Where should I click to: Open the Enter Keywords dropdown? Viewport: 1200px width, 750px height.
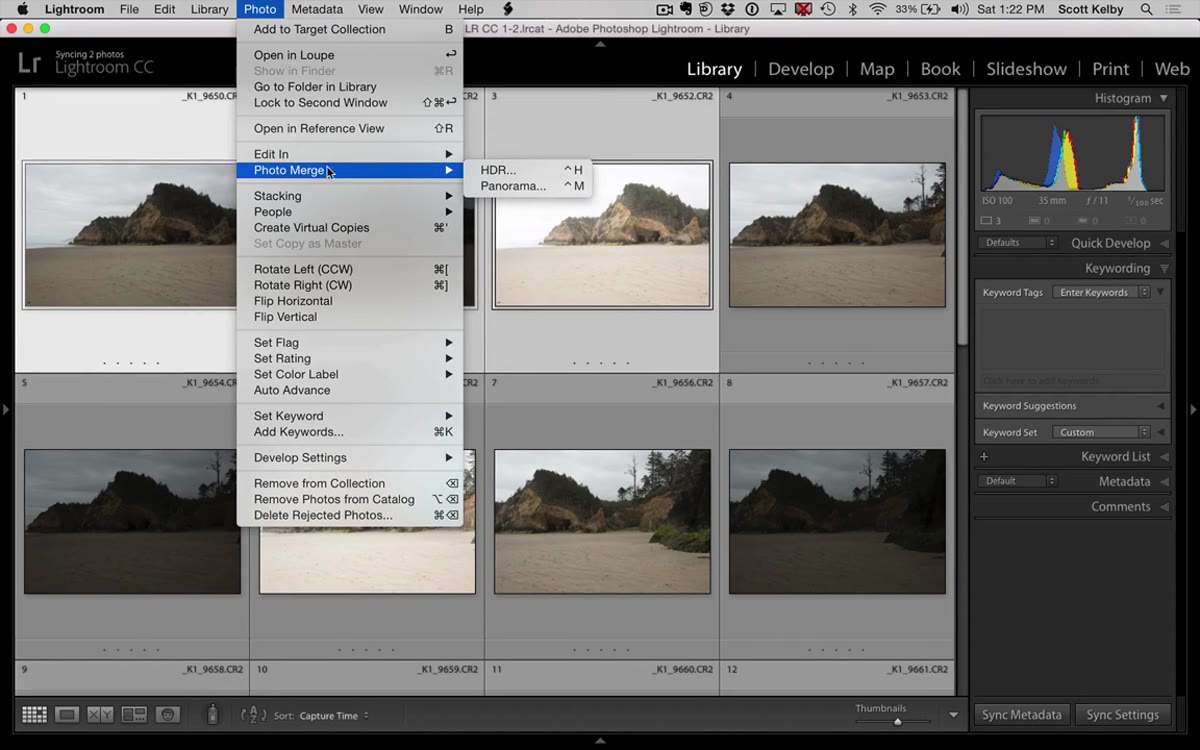[x=1101, y=293]
